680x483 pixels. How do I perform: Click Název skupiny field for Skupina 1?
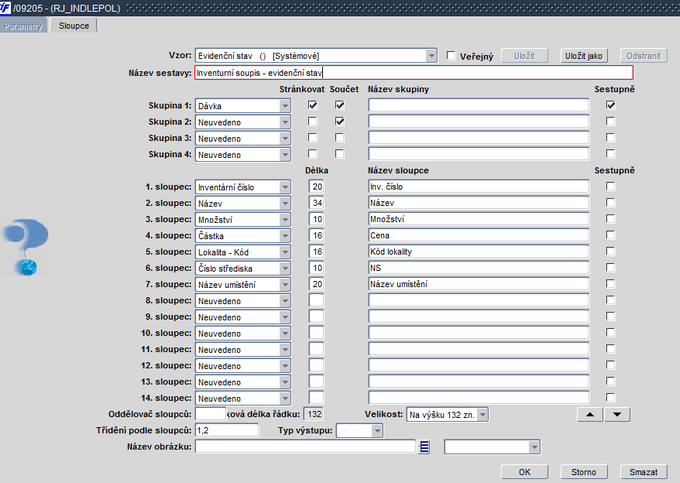tap(479, 105)
